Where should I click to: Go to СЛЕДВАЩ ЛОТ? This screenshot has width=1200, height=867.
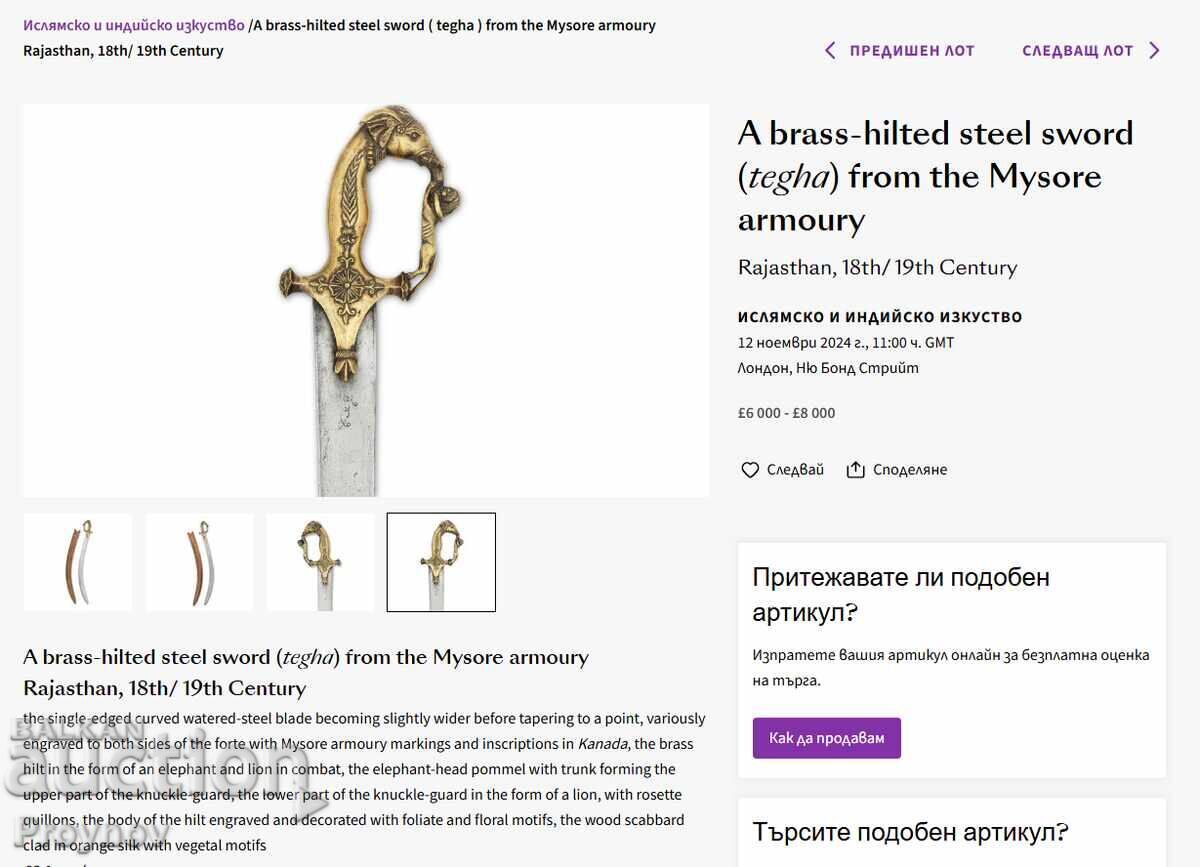(1077, 50)
